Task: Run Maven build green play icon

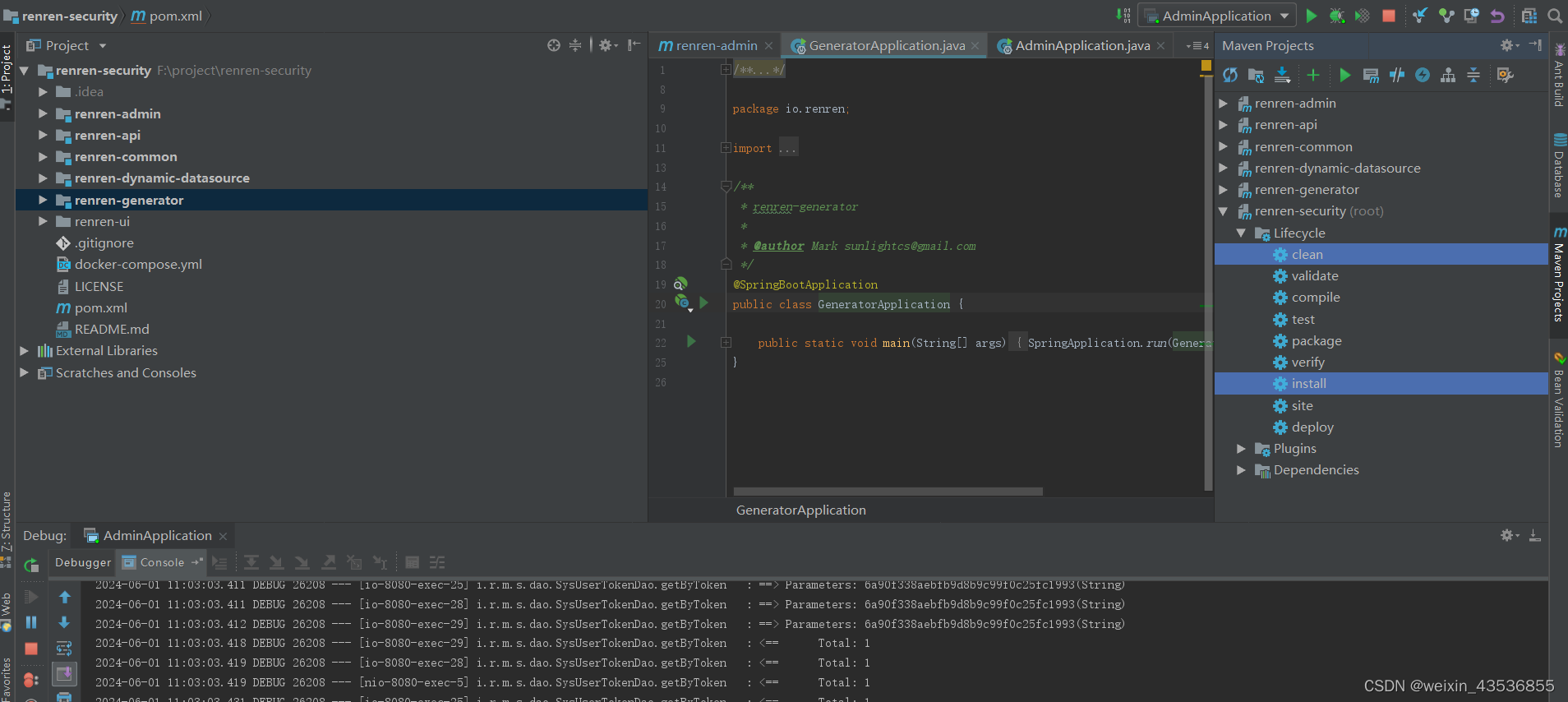Action: click(x=1345, y=76)
